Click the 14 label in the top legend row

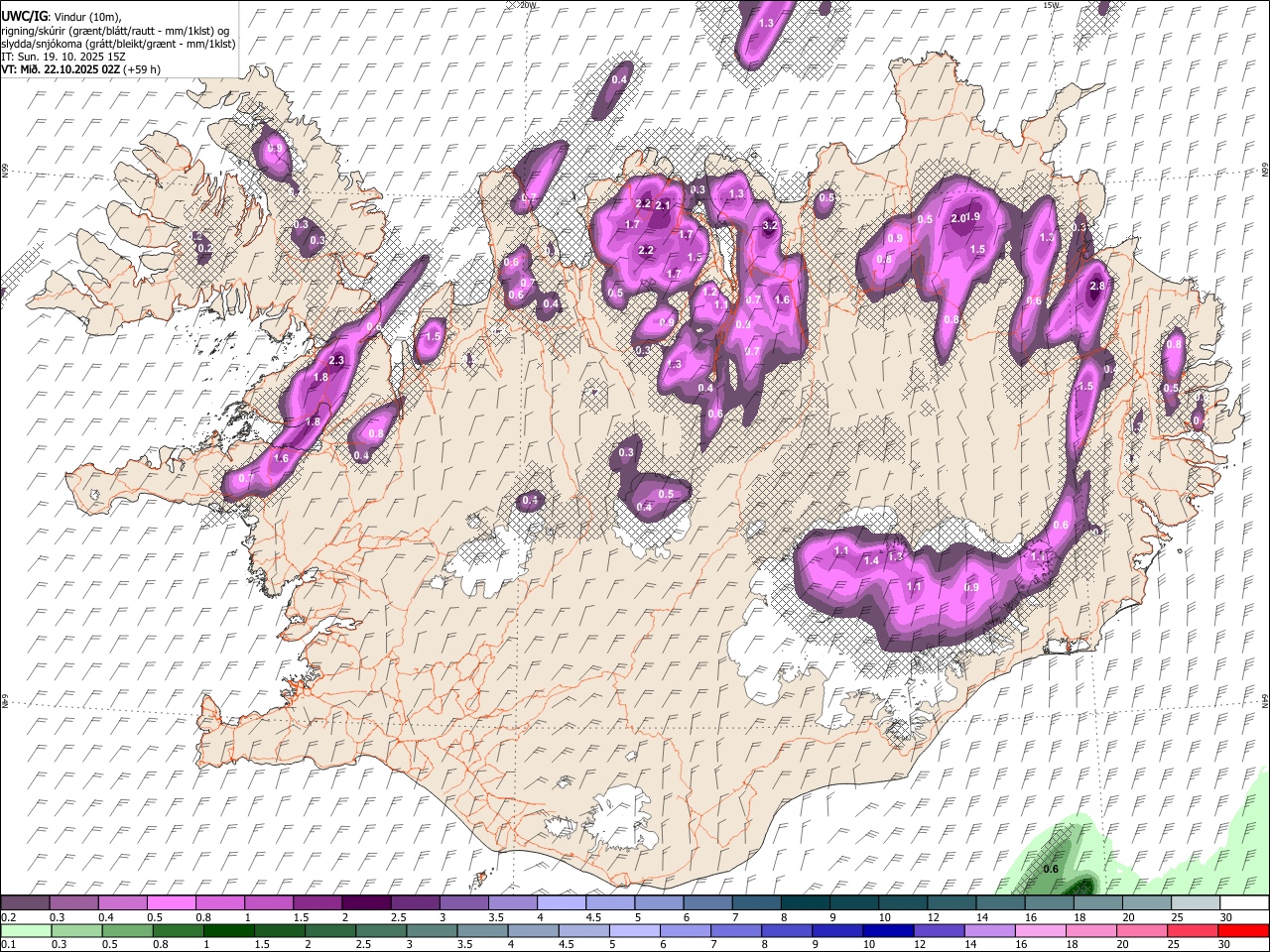click(x=981, y=917)
